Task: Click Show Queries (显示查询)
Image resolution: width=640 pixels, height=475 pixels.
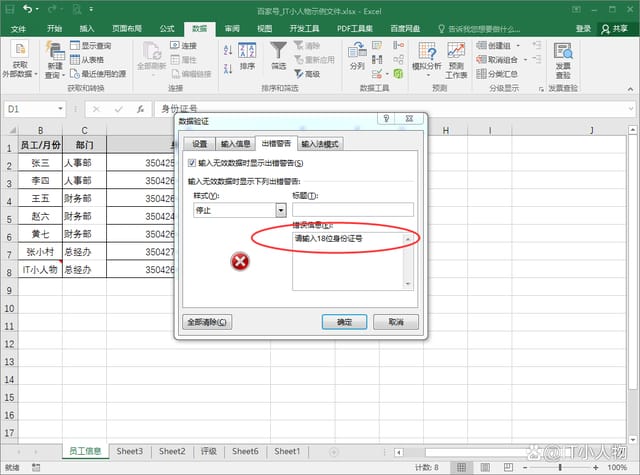Action: (x=90, y=45)
